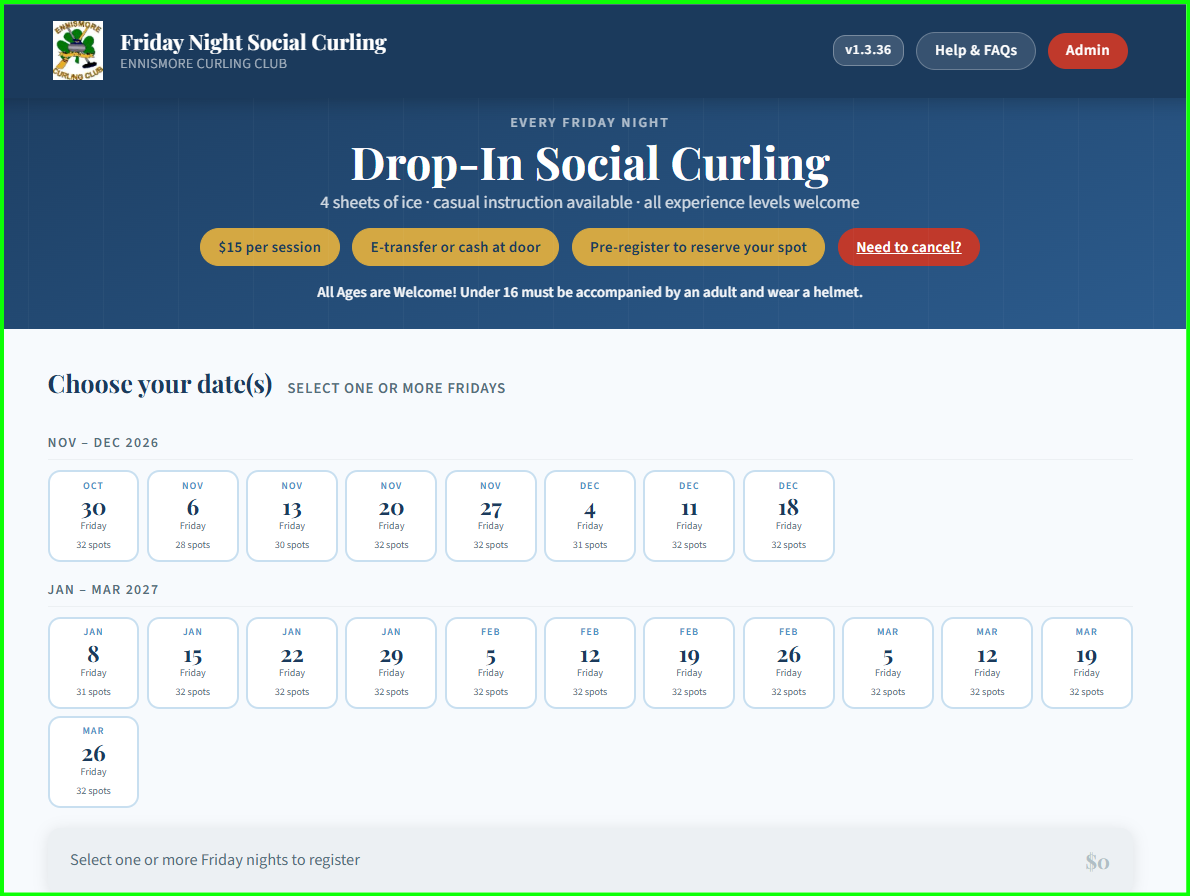Click SELECT ONE OR MORE FRIDAYS label
1190x896 pixels.
[396, 388]
